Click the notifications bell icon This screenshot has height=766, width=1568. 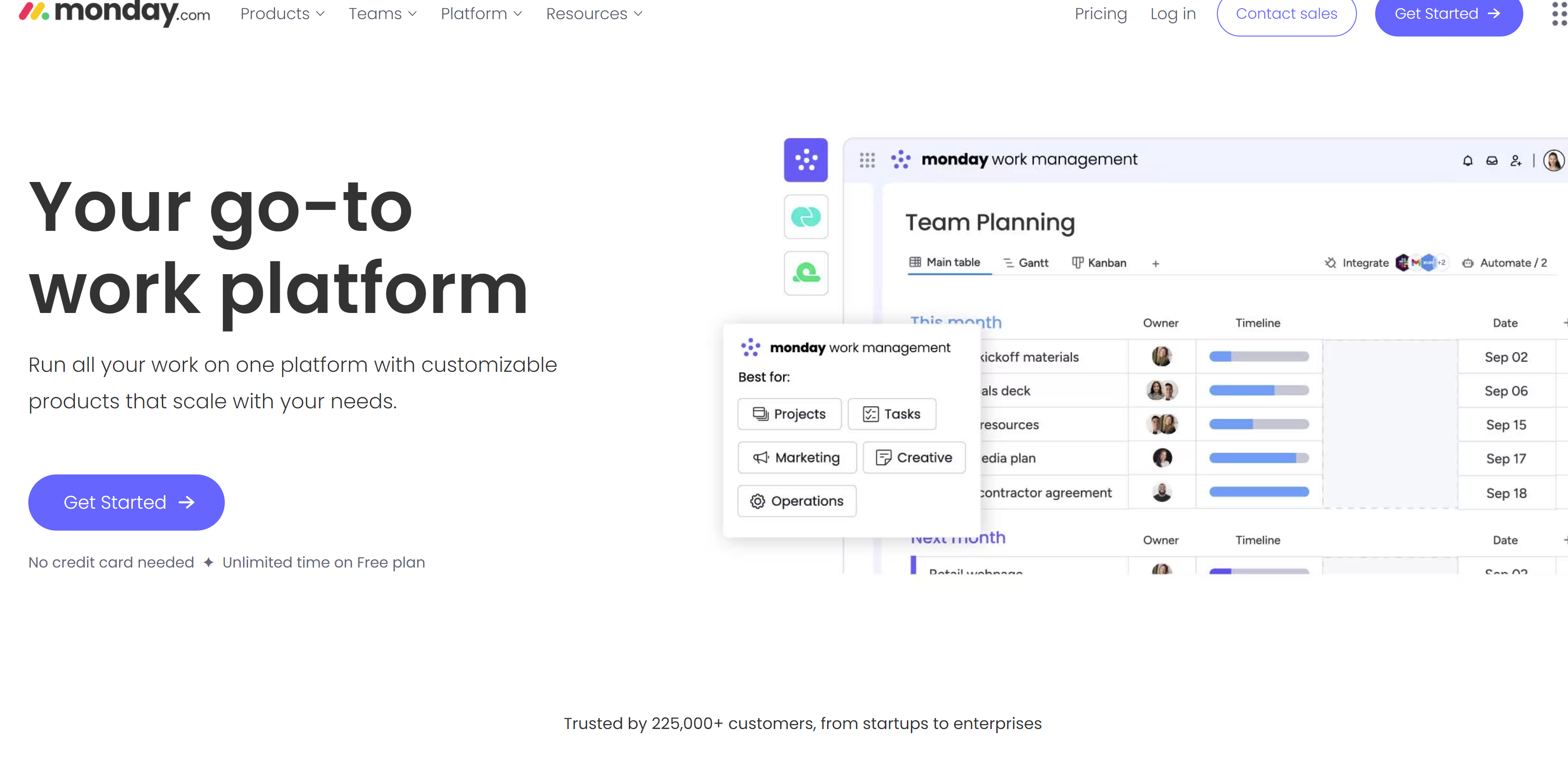pos(1468,161)
